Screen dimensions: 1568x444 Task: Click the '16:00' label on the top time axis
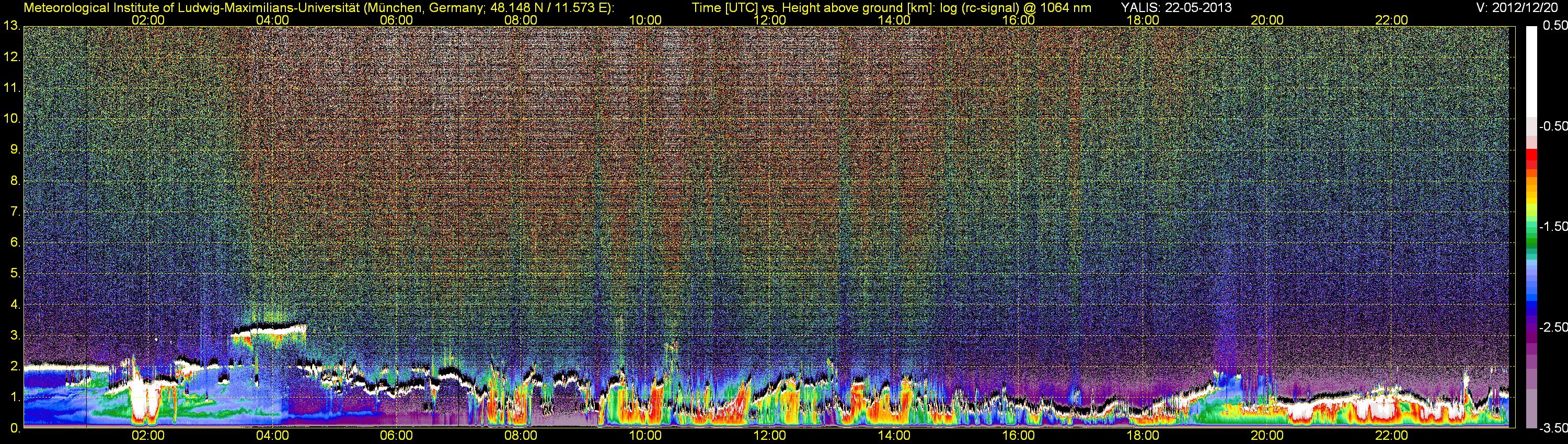click(1018, 20)
